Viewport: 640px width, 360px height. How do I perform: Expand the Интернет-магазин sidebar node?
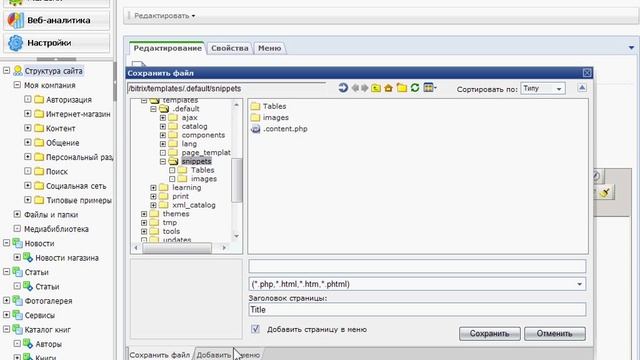pyautogui.click(x=28, y=113)
